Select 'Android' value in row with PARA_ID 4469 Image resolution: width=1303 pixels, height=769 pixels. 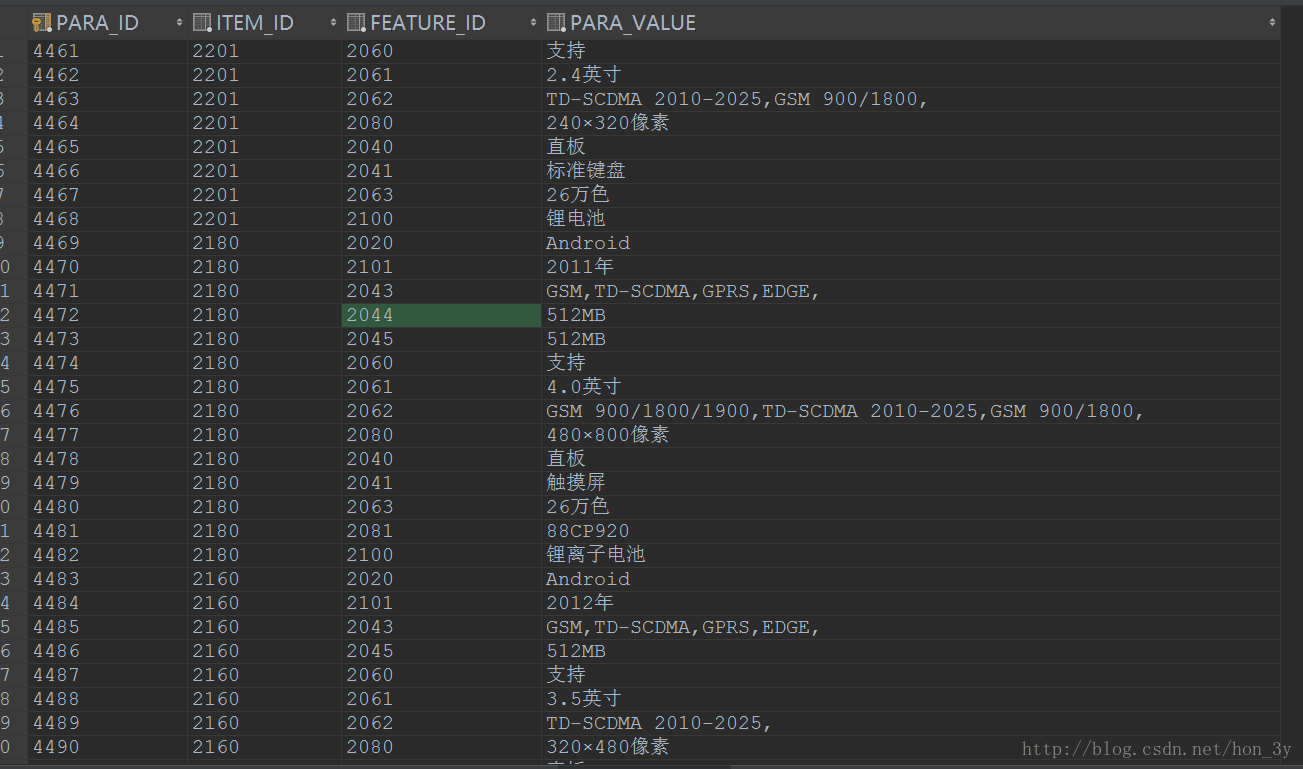click(911, 243)
